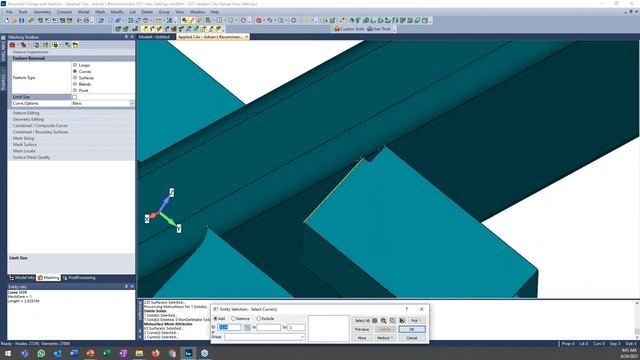Click the Previous button

point(362,329)
